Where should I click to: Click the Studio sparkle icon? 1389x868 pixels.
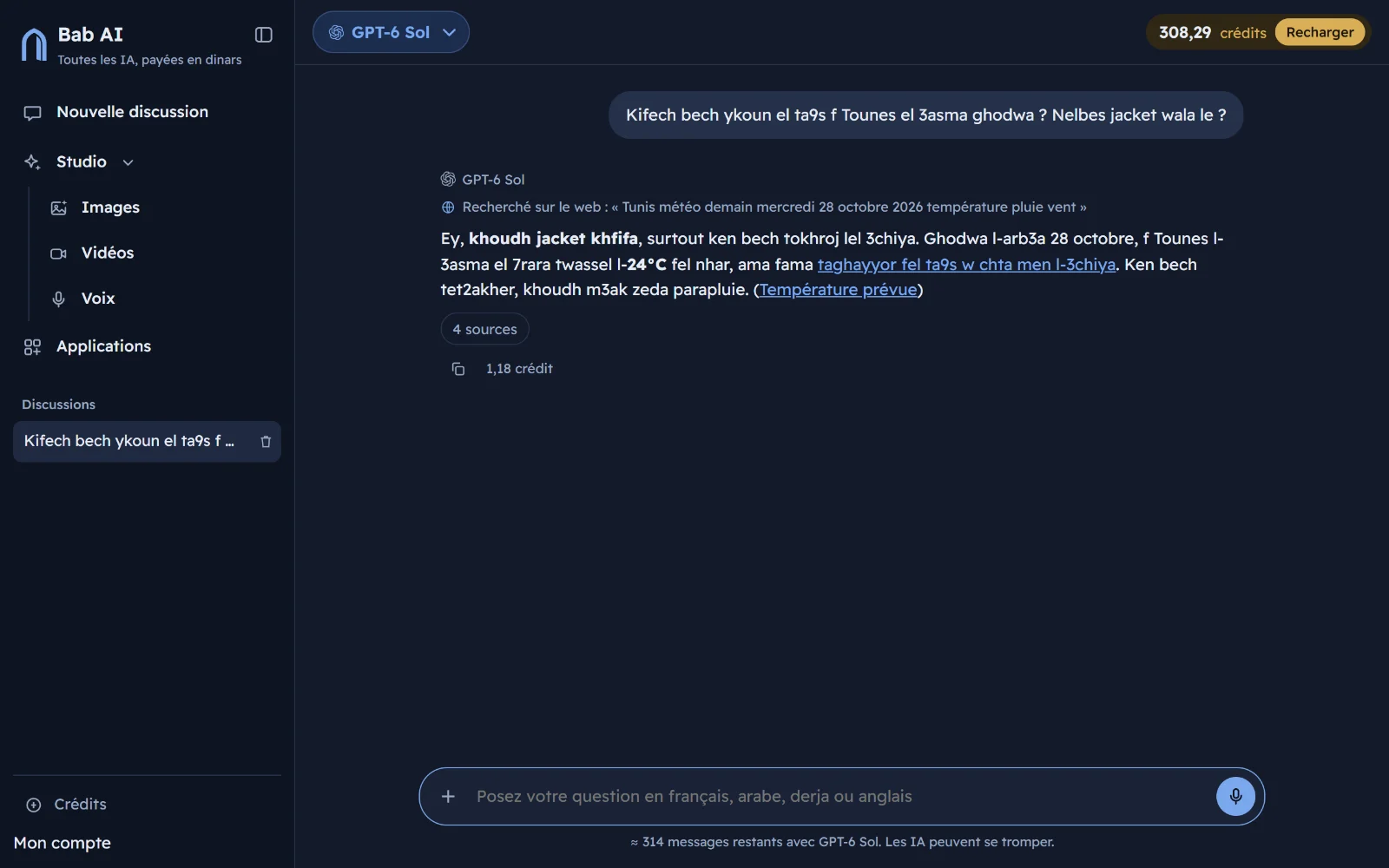pyautogui.click(x=32, y=162)
